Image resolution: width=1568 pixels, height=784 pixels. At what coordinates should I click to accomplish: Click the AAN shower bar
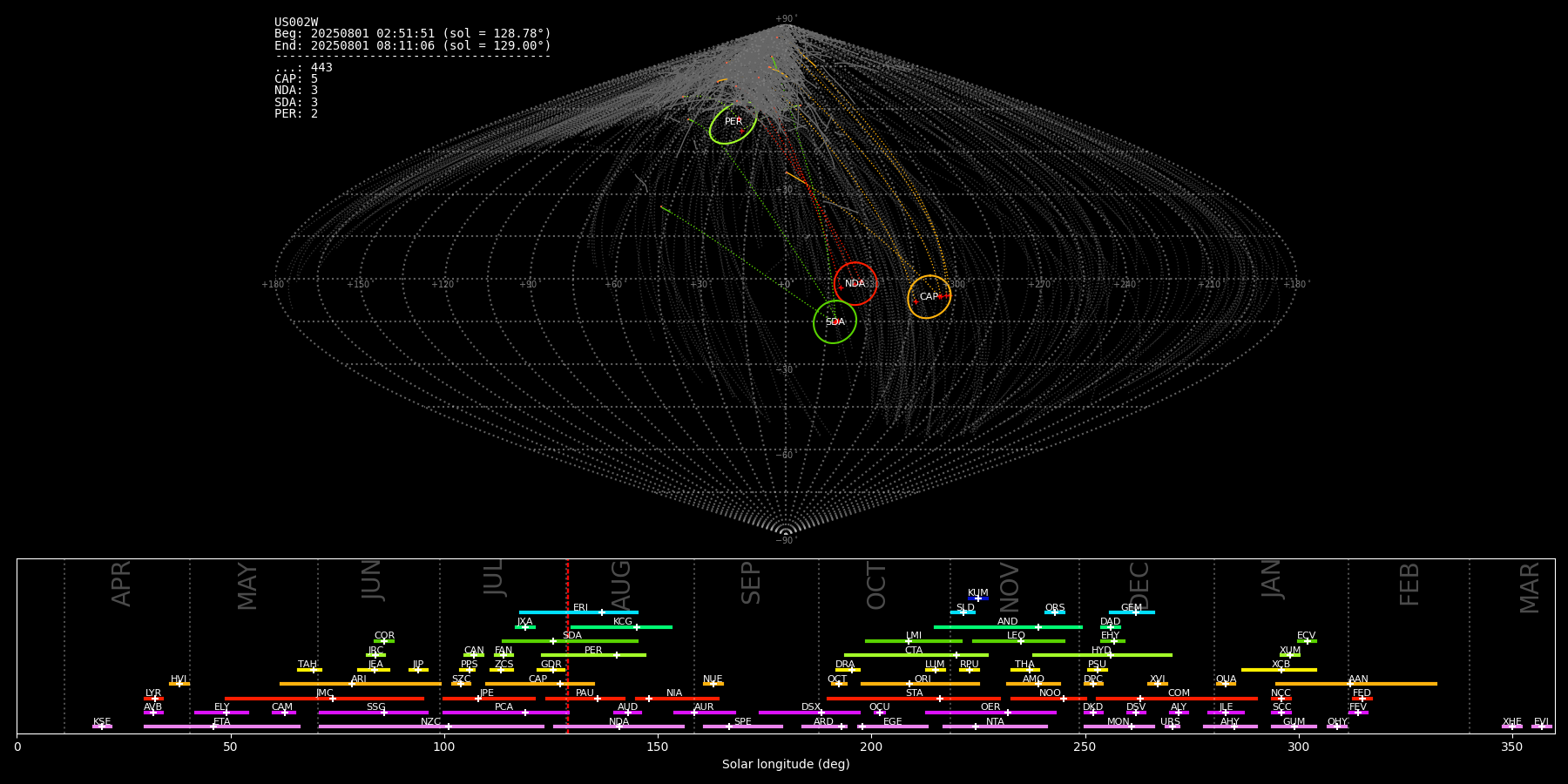coord(1356,684)
